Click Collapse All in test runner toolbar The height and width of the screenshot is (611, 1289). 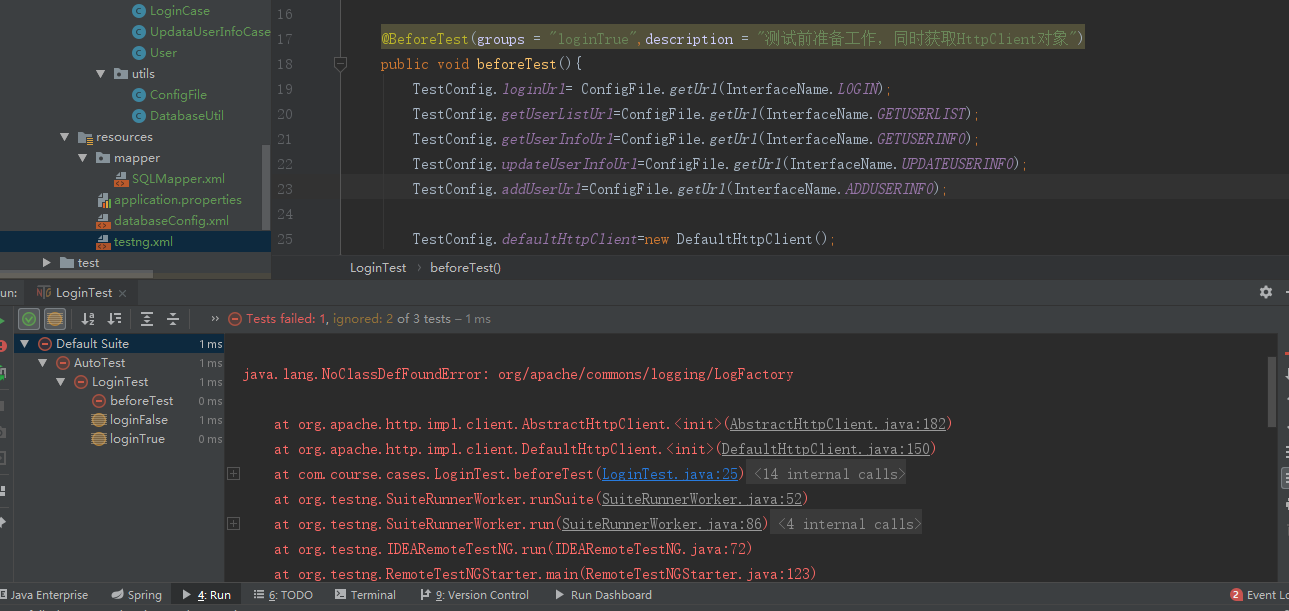tap(173, 319)
